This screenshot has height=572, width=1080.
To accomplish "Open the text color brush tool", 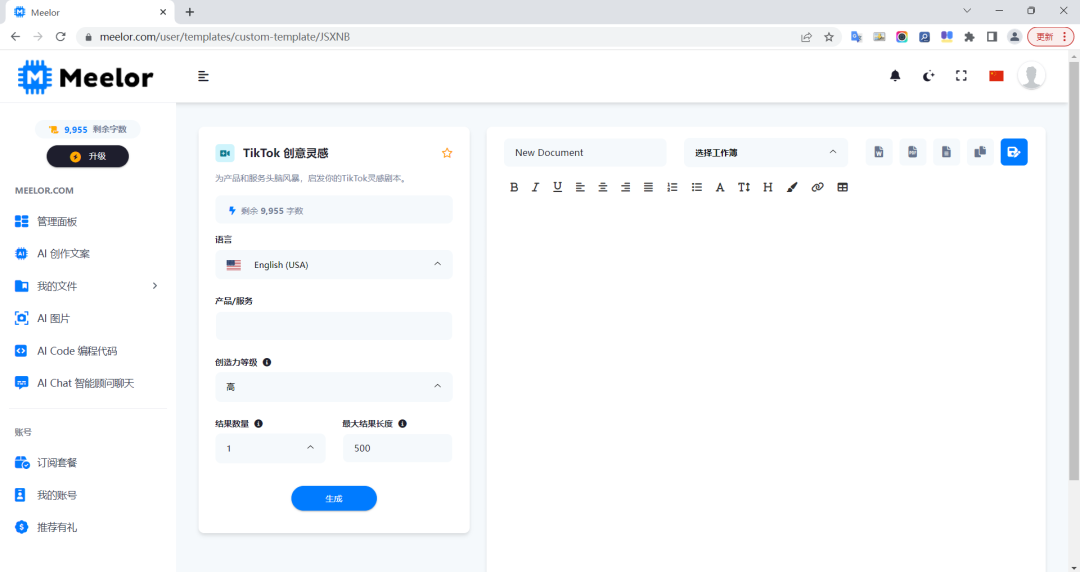I will [792, 187].
